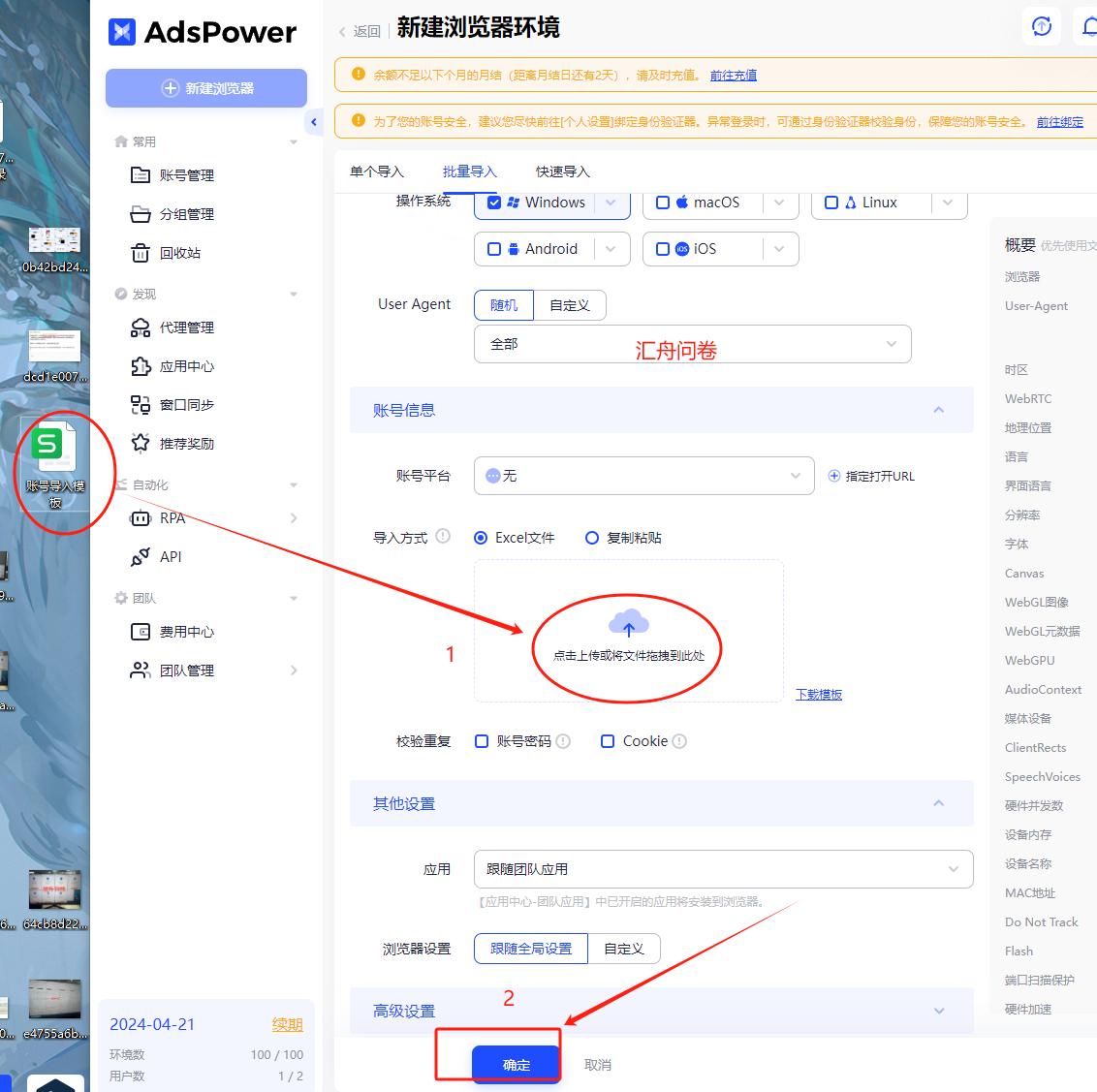Screen dimensions: 1097x1092
Task: Switch to 单个导入 tab
Action: (x=376, y=172)
